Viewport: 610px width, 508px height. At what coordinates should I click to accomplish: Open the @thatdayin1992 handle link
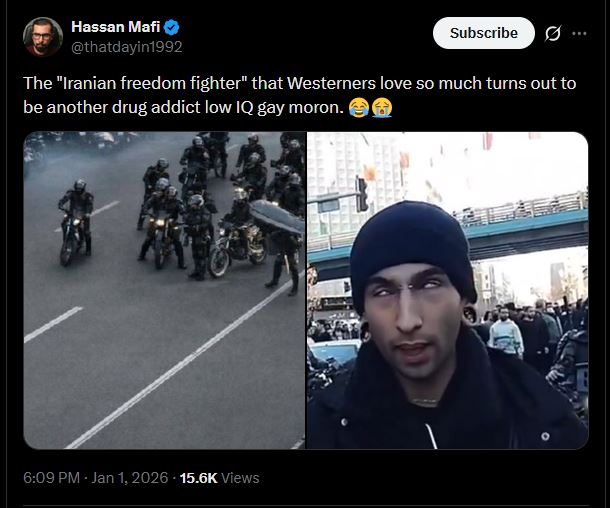[x=127, y=47]
